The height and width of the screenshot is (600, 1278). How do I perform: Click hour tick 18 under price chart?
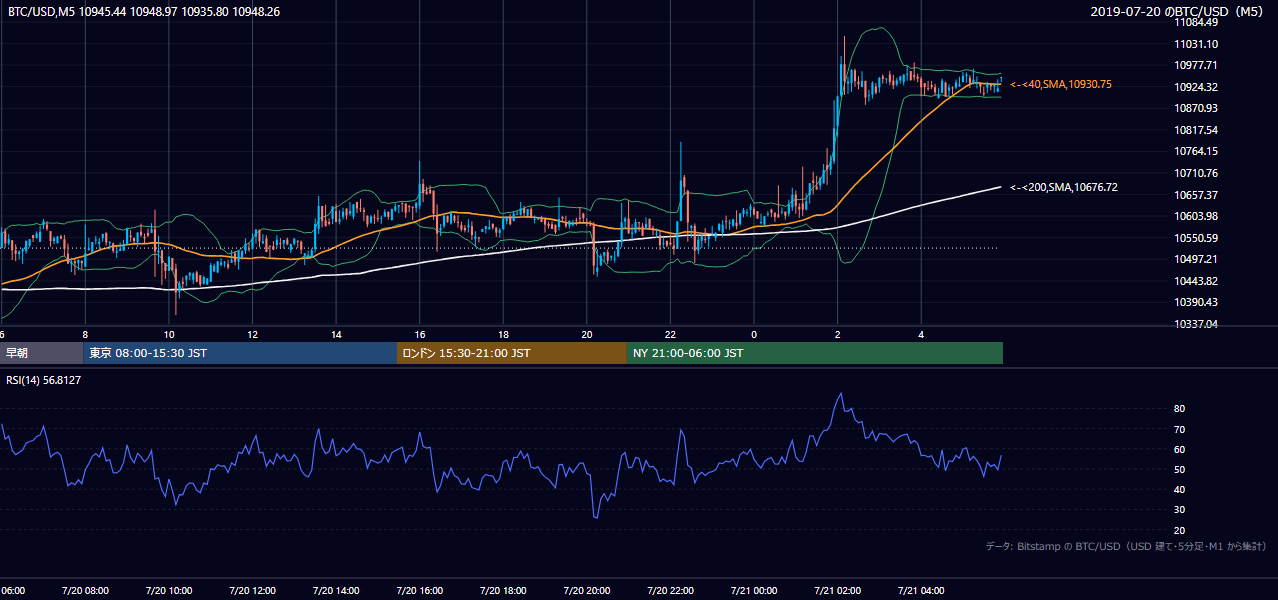point(503,334)
